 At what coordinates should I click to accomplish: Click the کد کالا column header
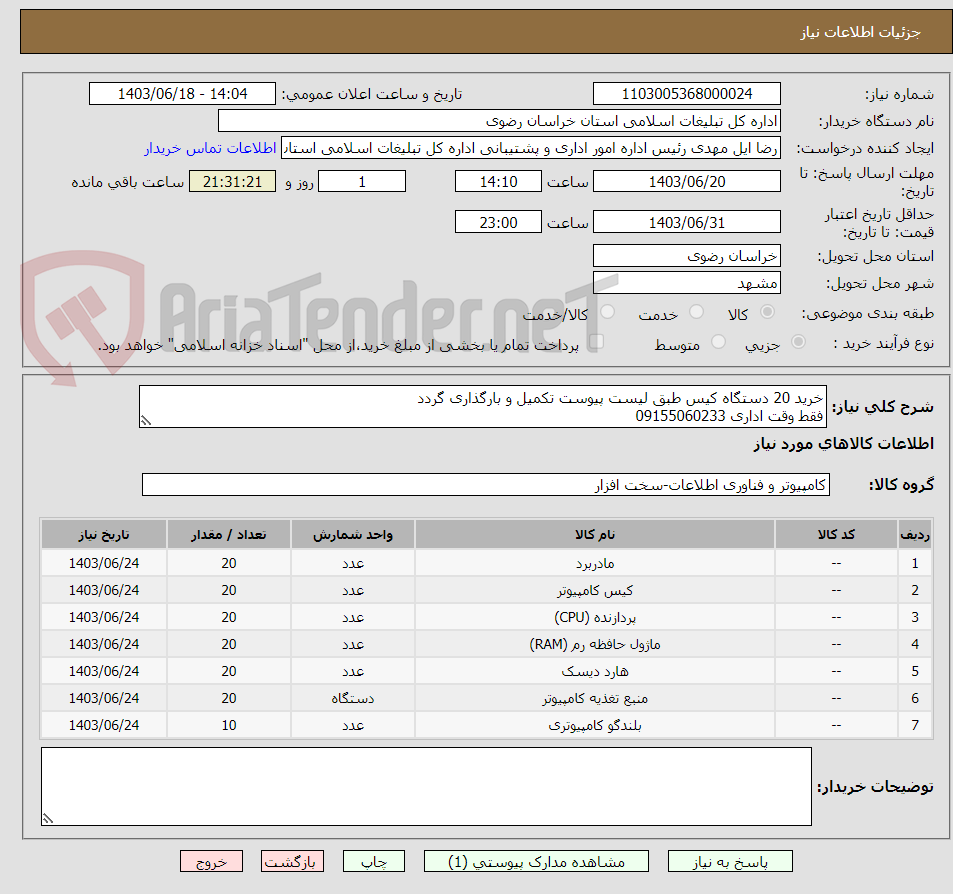836,535
